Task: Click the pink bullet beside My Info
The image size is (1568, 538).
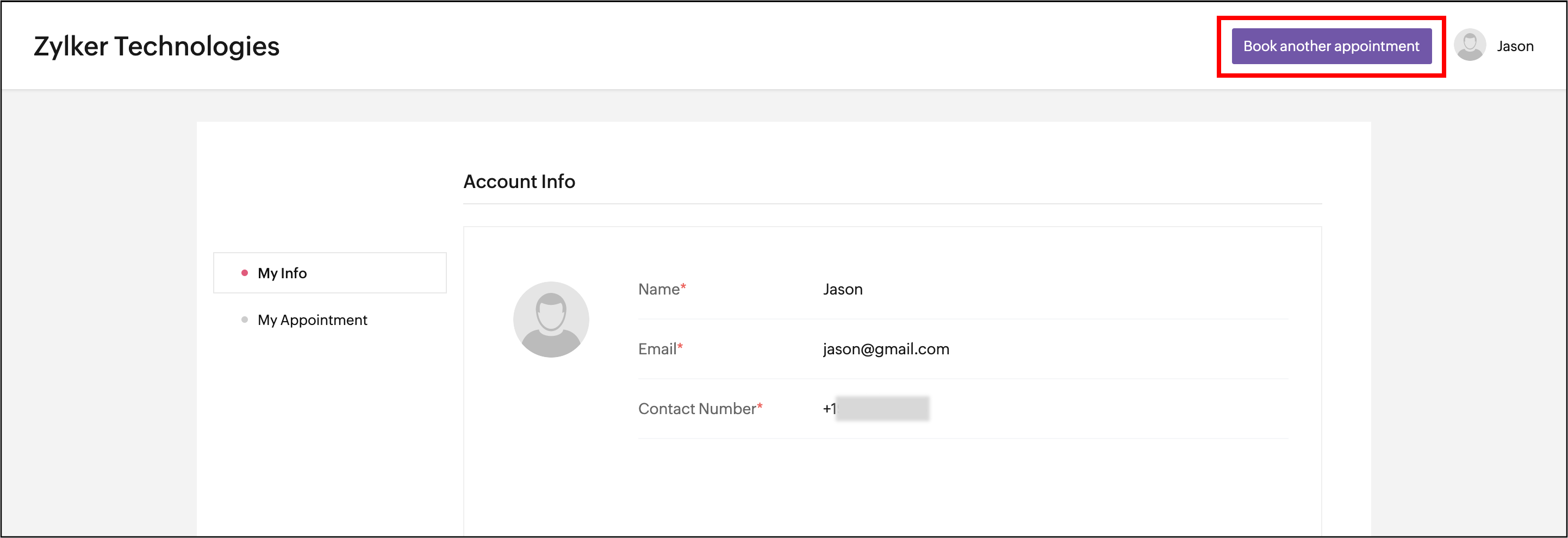Action: click(245, 273)
